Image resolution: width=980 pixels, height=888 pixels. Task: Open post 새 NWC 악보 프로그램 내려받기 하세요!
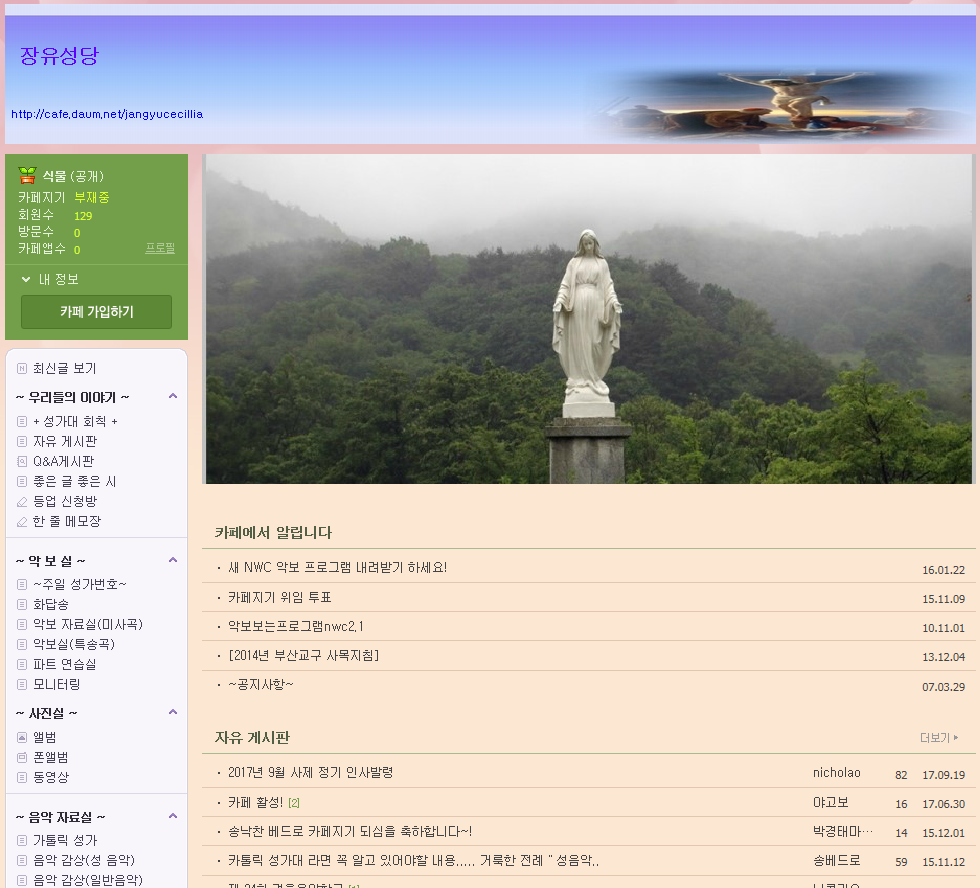coord(338,567)
